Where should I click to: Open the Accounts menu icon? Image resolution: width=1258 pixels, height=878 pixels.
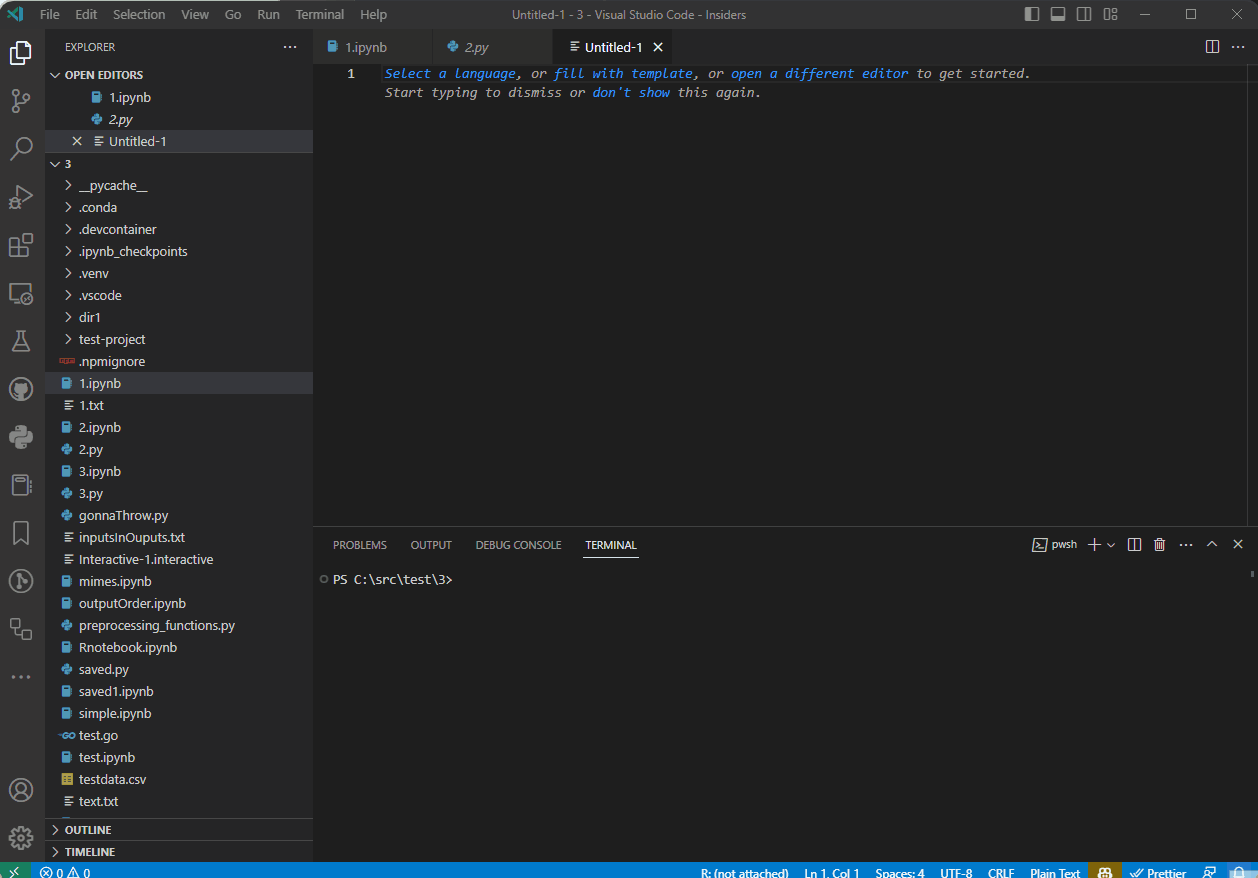21,790
